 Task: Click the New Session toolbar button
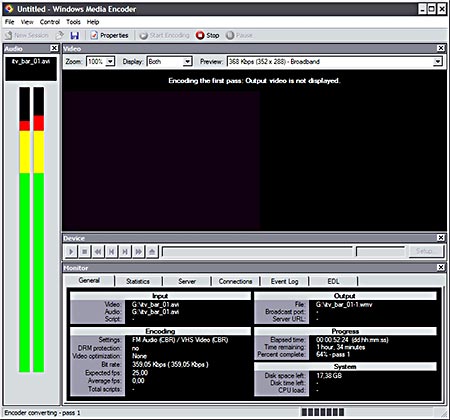(26, 35)
